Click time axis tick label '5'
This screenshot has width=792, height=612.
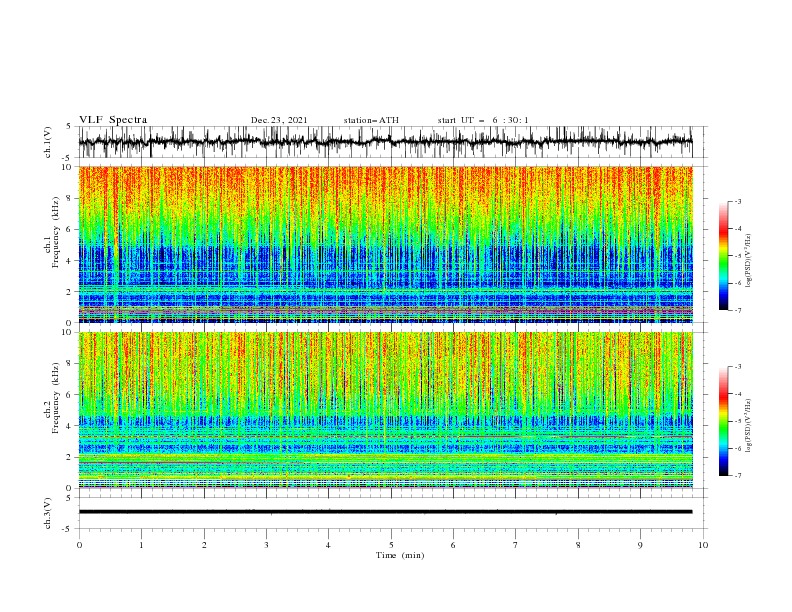(x=391, y=545)
